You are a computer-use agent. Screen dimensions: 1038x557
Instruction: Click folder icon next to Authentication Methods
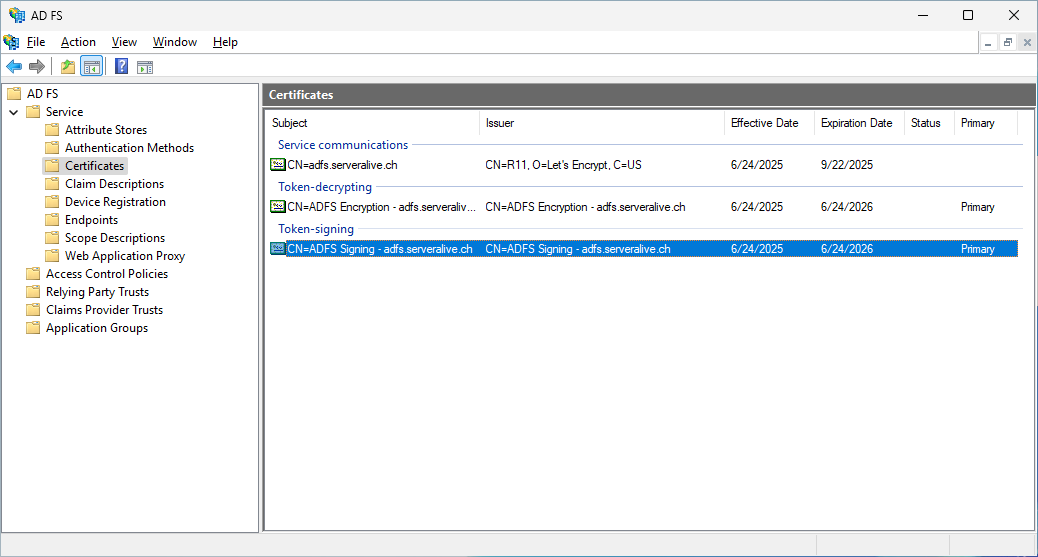click(52, 147)
